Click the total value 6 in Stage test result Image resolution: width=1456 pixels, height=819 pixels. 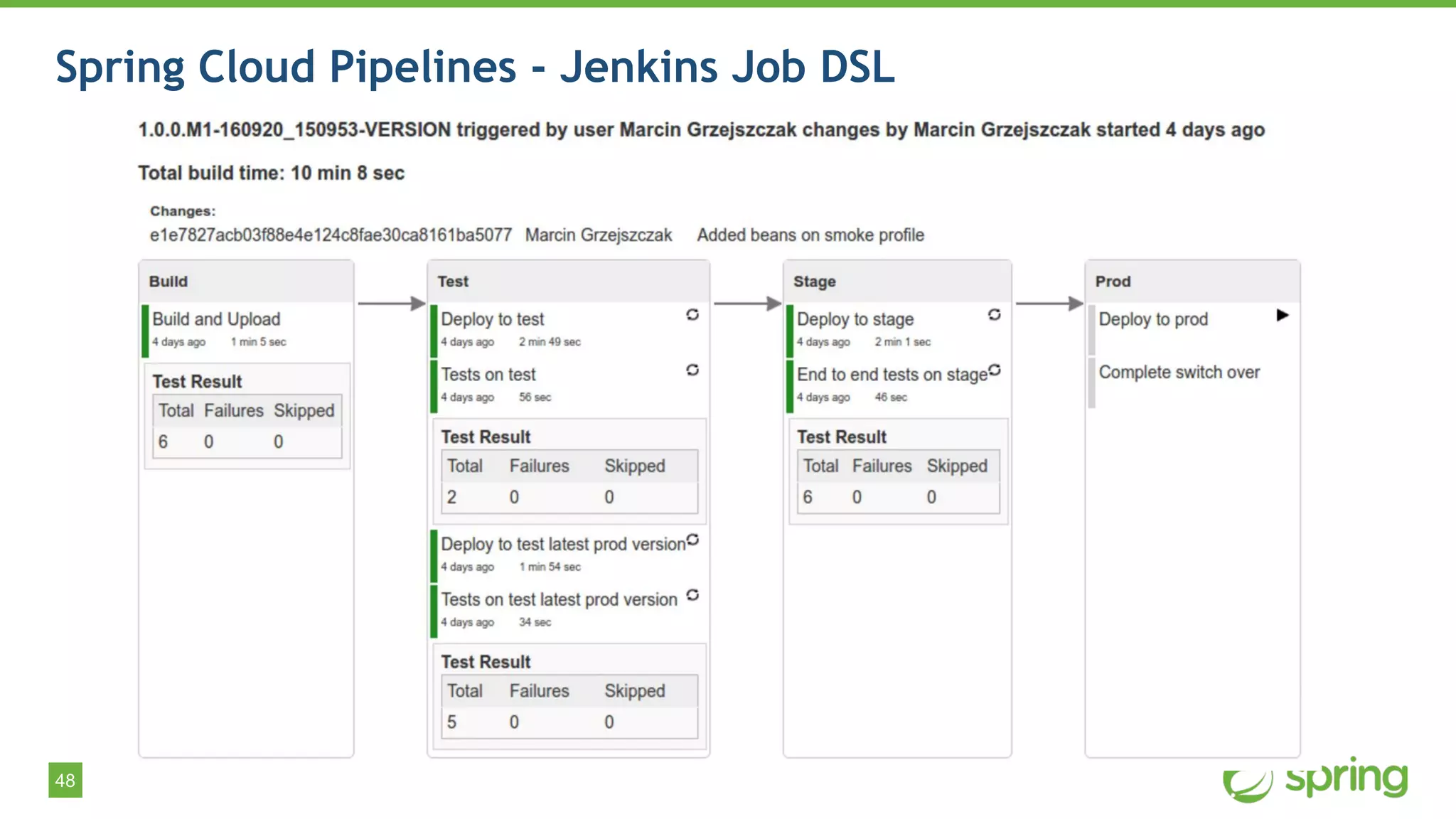click(x=808, y=498)
